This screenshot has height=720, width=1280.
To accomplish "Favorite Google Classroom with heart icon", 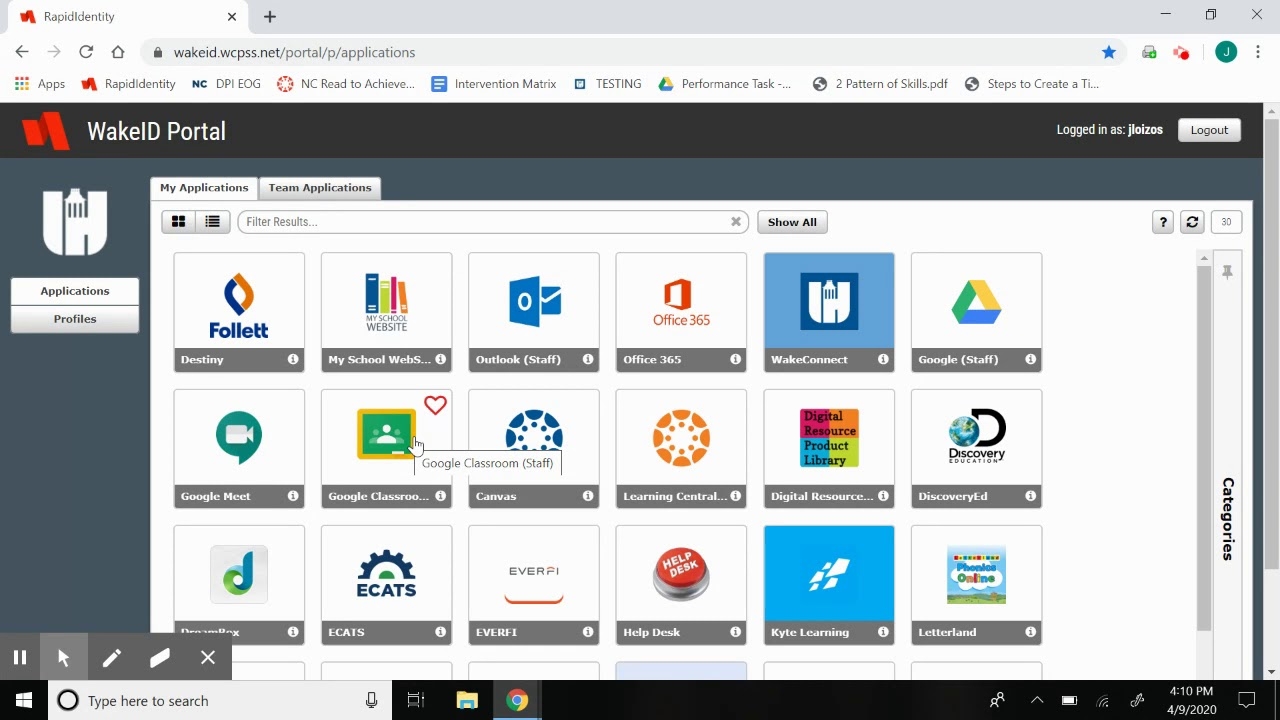I will click(x=435, y=405).
